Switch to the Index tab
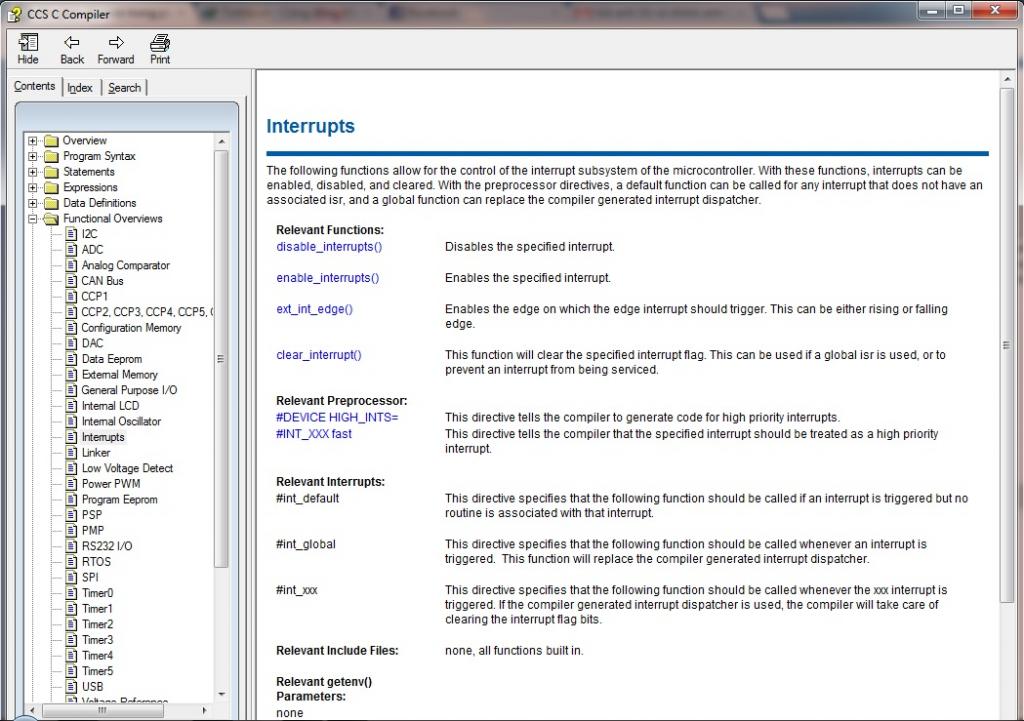 tap(80, 88)
